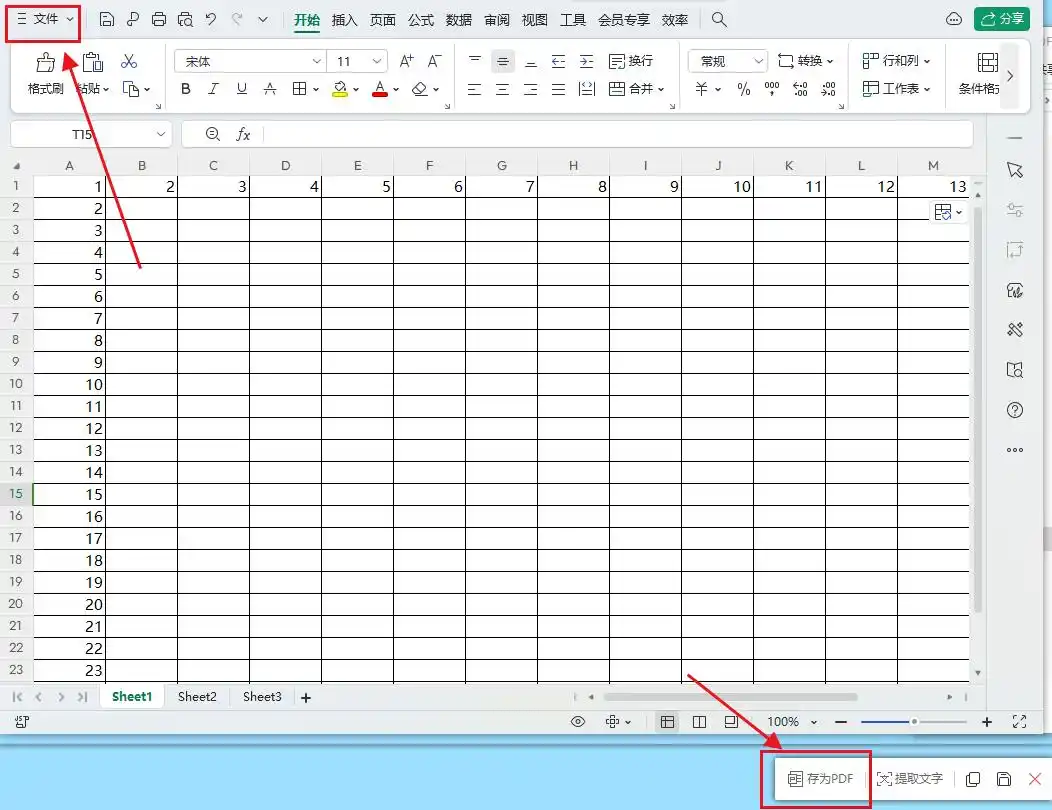
Task: Toggle middle vertical alignment
Action: pos(502,62)
